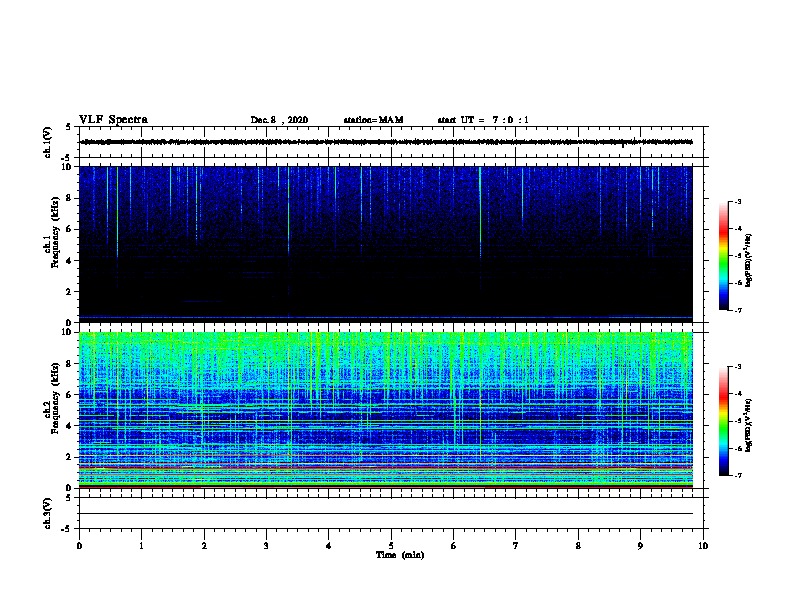This screenshot has width=792, height=612.
Task: Click the bright vertical sferic in ch.1 spectrogram near 6.4 min
Action: tap(480, 212)
